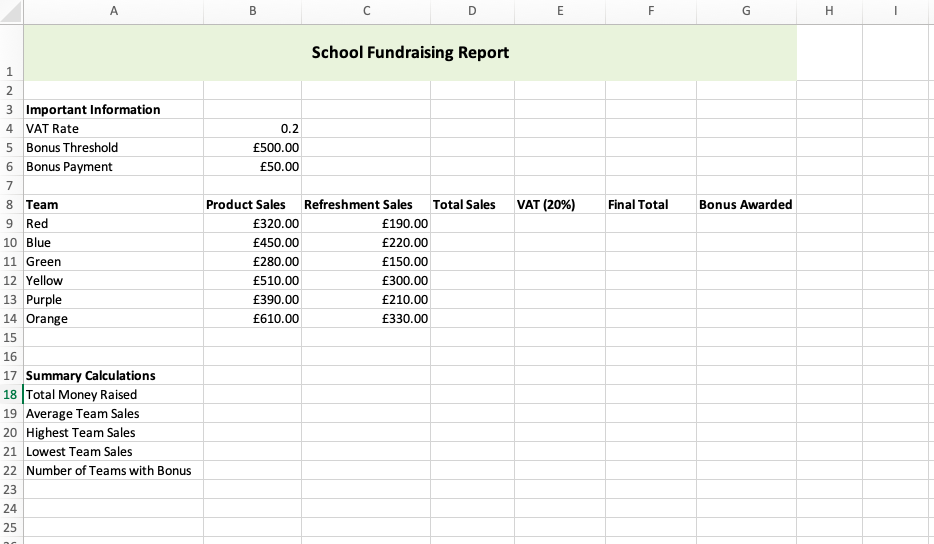Image resolution: width=934 pixels, height=544 pixels.
Task: Click the School Fundraising Report title cell
Action: [x=410, y=53]
